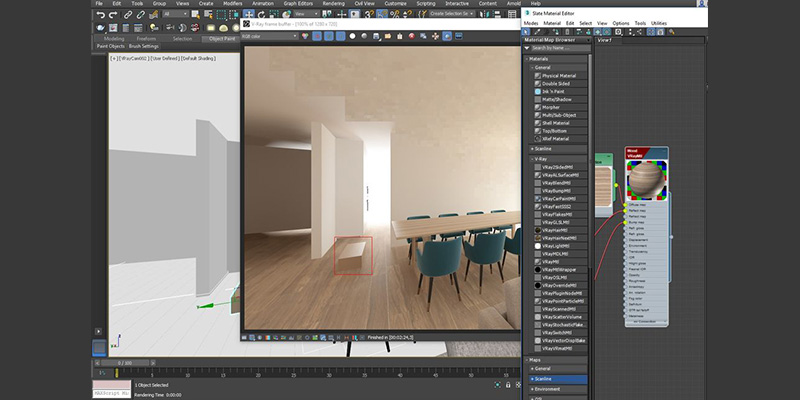Viewport: 800px width, 400px height.
Task: Open the Rendering menu
Action: point(333,3)
